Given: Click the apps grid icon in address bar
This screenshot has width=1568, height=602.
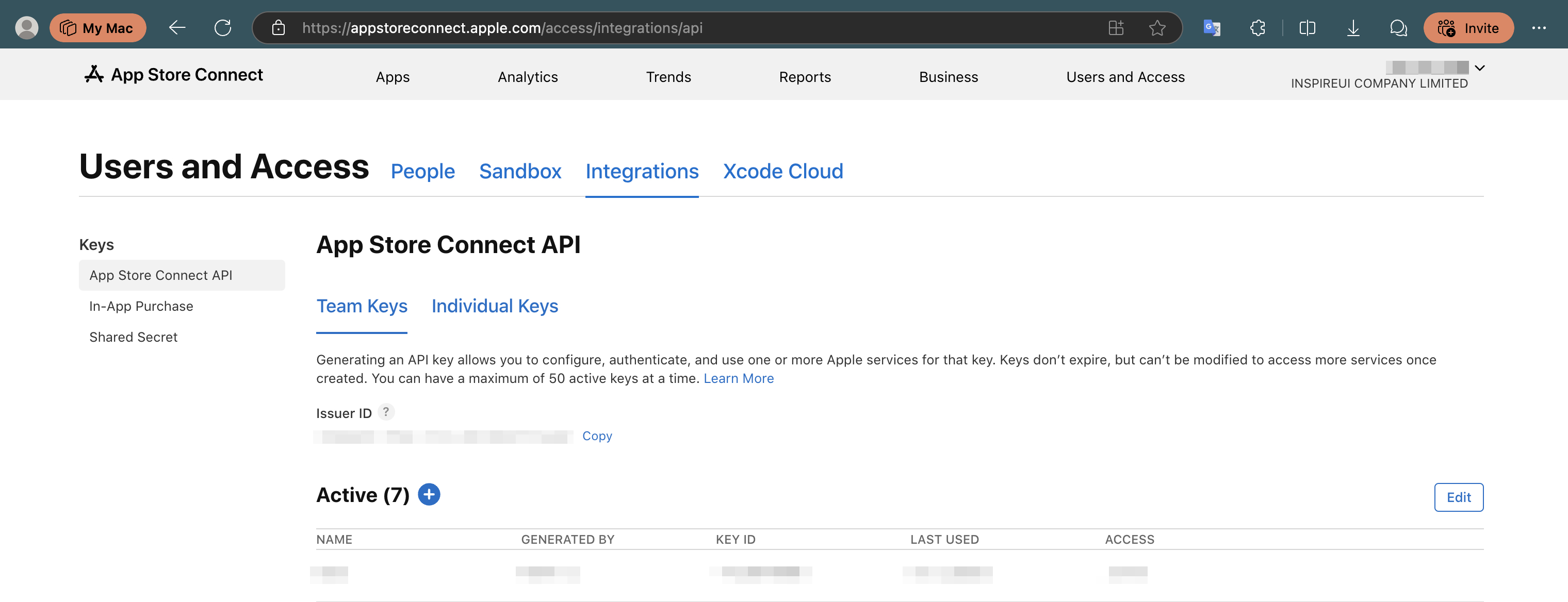Looking at the screenshot, I should 1116,28.
